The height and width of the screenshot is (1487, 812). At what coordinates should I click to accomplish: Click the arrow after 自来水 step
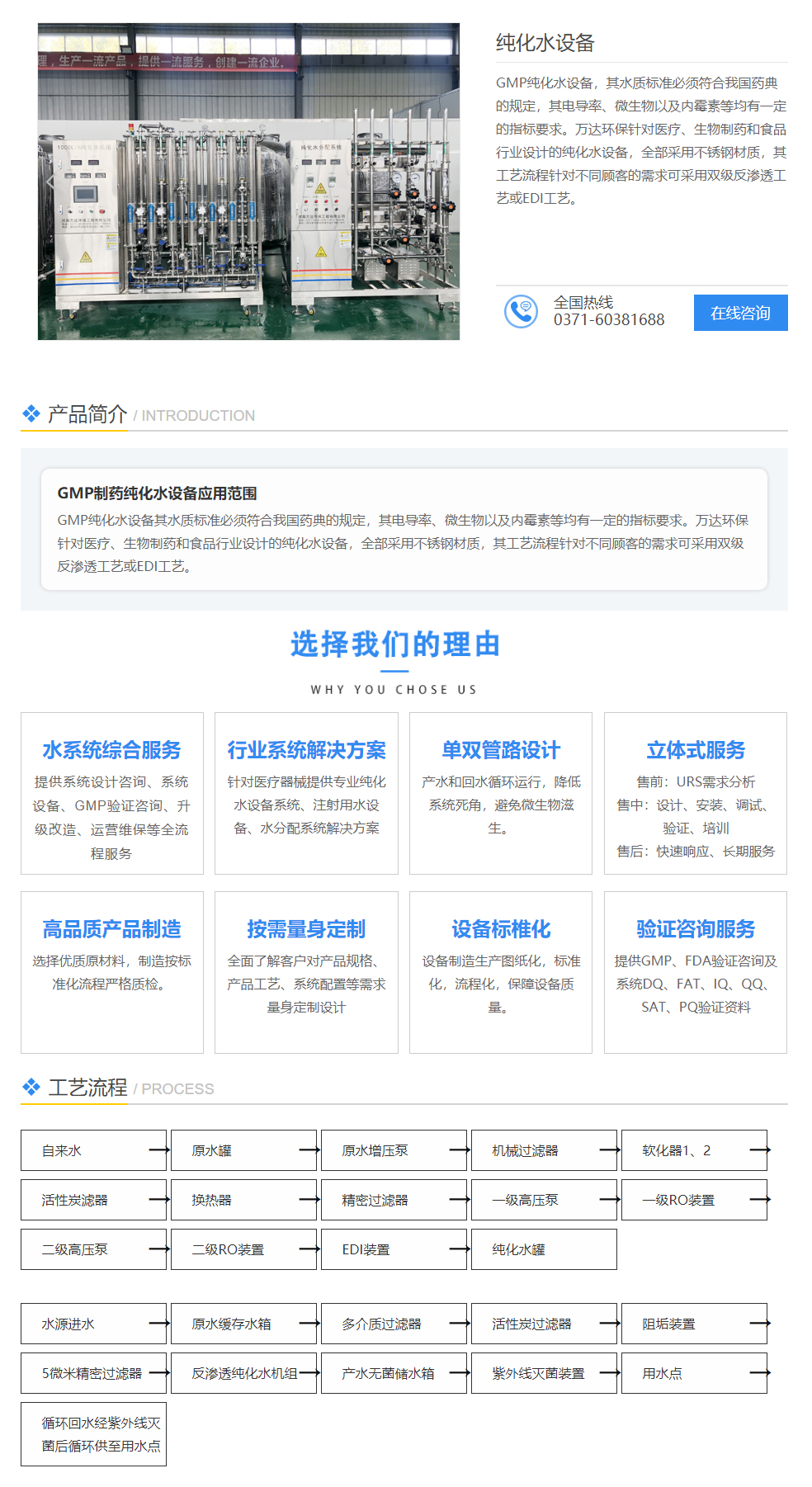pos(158,1150)
